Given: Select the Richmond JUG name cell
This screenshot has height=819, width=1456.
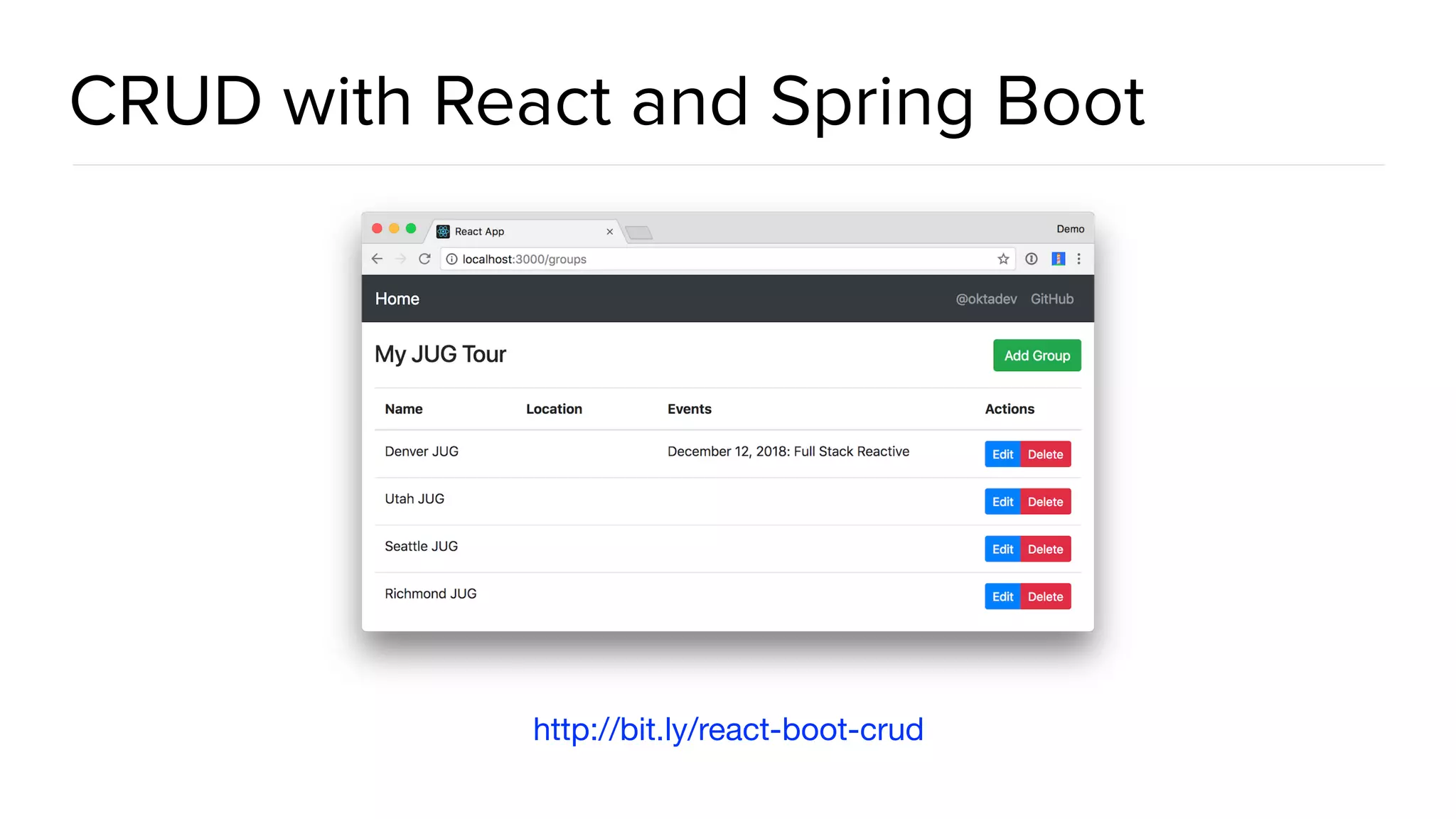Looking at the screenshot, I should [430, 594].
